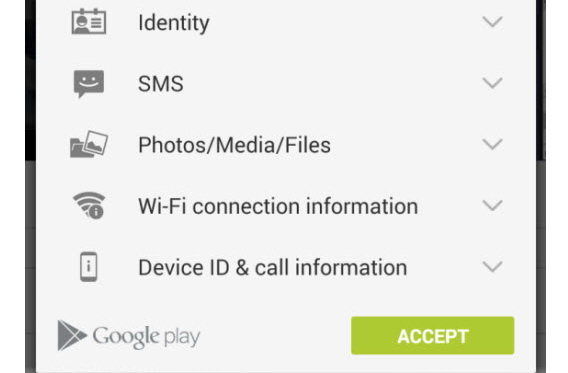Viewport: 568px width, 373px height.
Task: Accept the app permissions
Action: pos(433,336)
